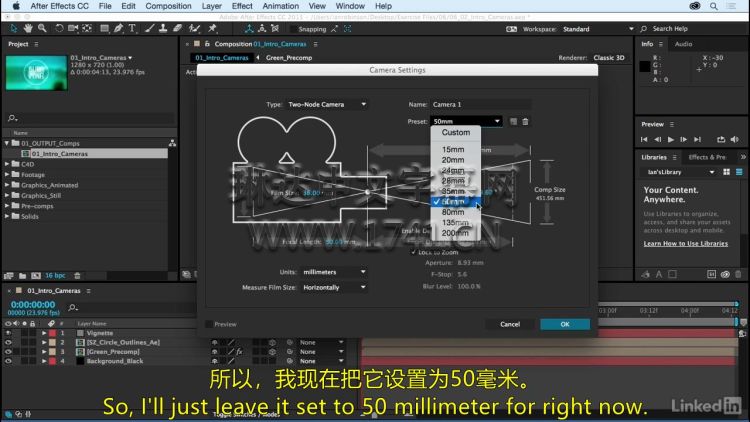The image size is (750, 422).
Task: Switch to Audio panel tab
Action: [683, 44]
